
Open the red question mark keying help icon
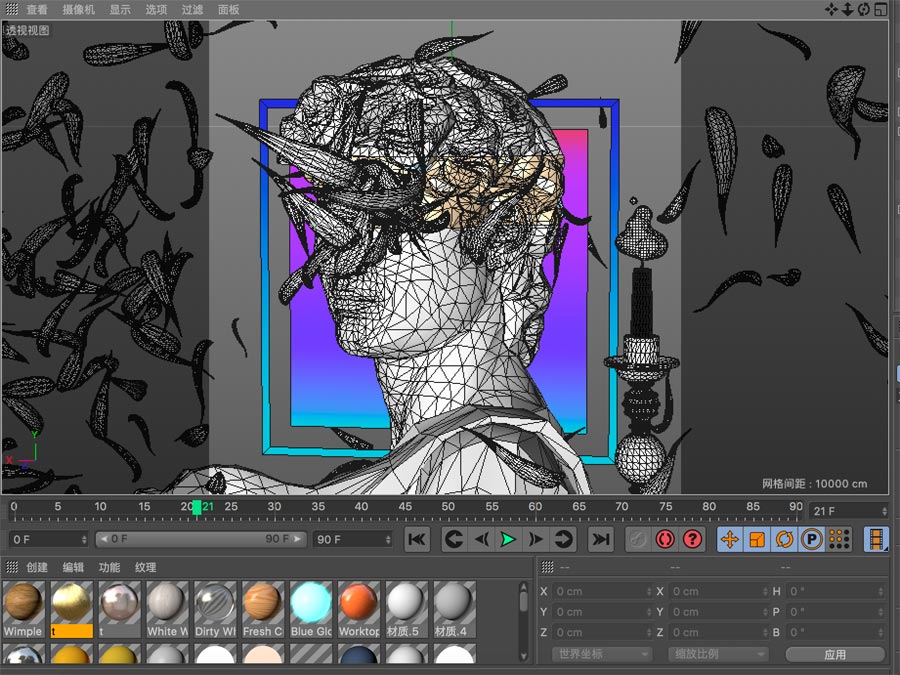691,540
